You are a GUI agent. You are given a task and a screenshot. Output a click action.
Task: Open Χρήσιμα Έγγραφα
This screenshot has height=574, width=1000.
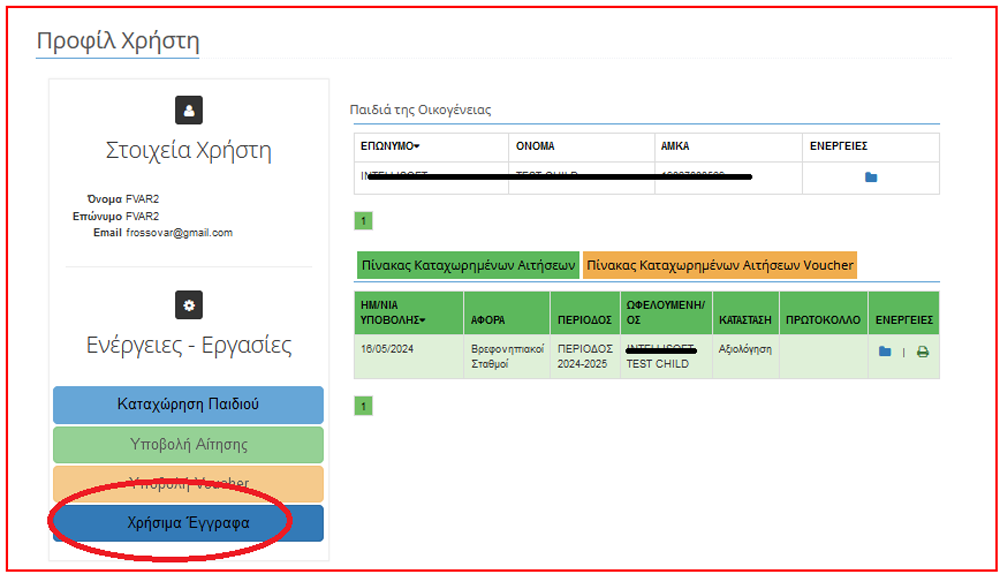[x=188, y=523]
